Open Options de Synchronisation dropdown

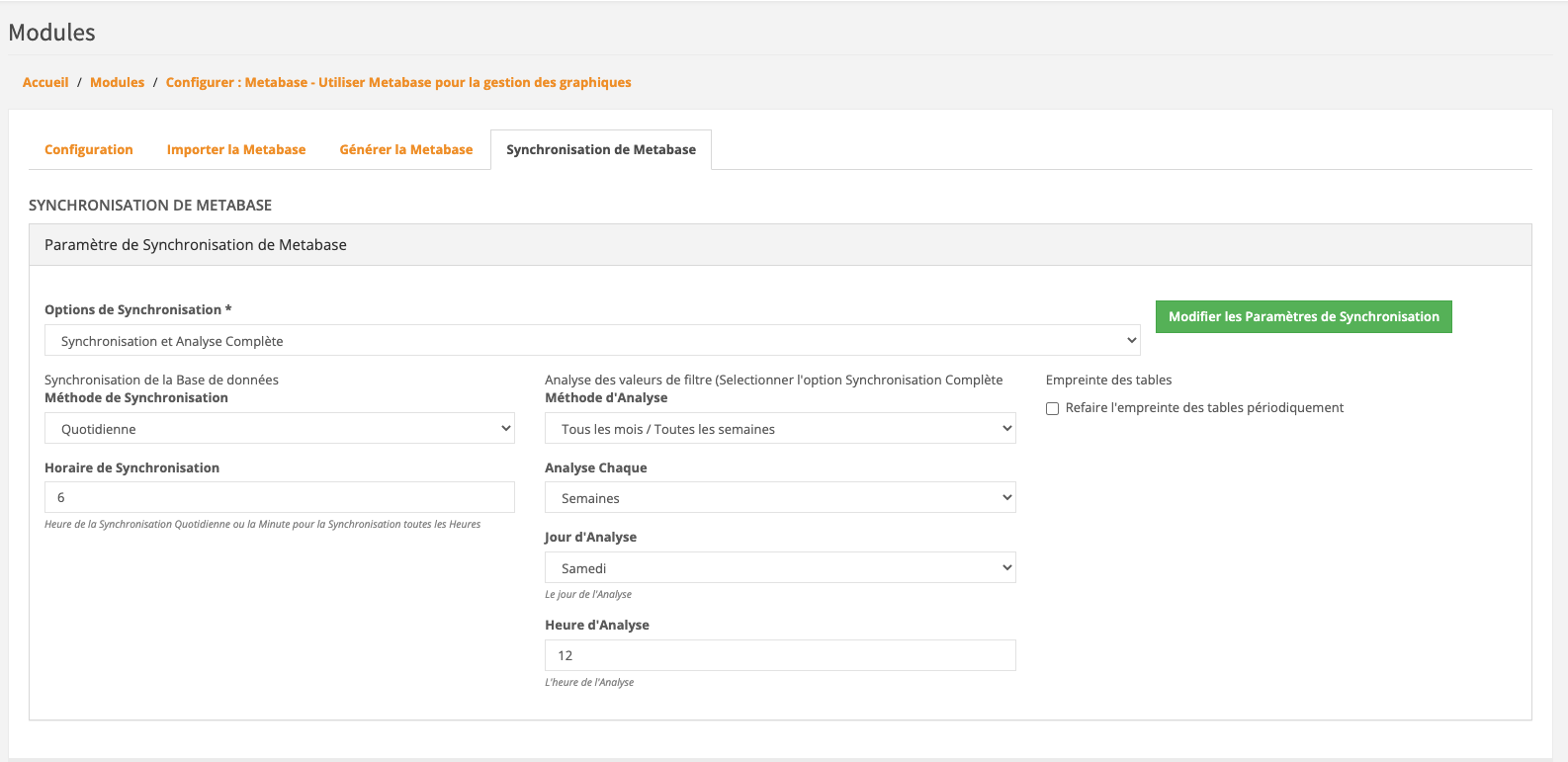(x=592, y=340)
